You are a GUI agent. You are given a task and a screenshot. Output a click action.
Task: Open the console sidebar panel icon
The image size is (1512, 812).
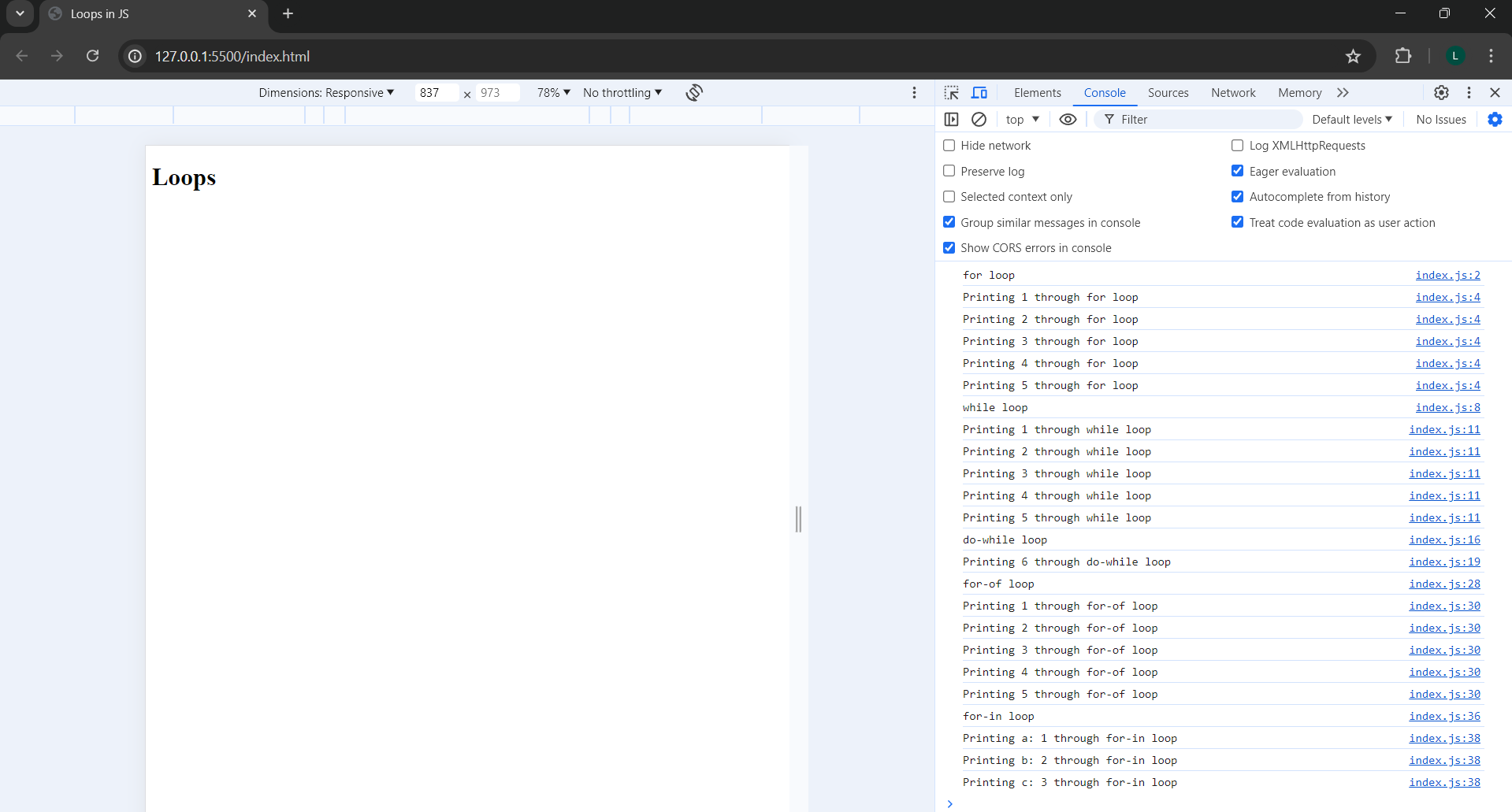click(952, 120)
